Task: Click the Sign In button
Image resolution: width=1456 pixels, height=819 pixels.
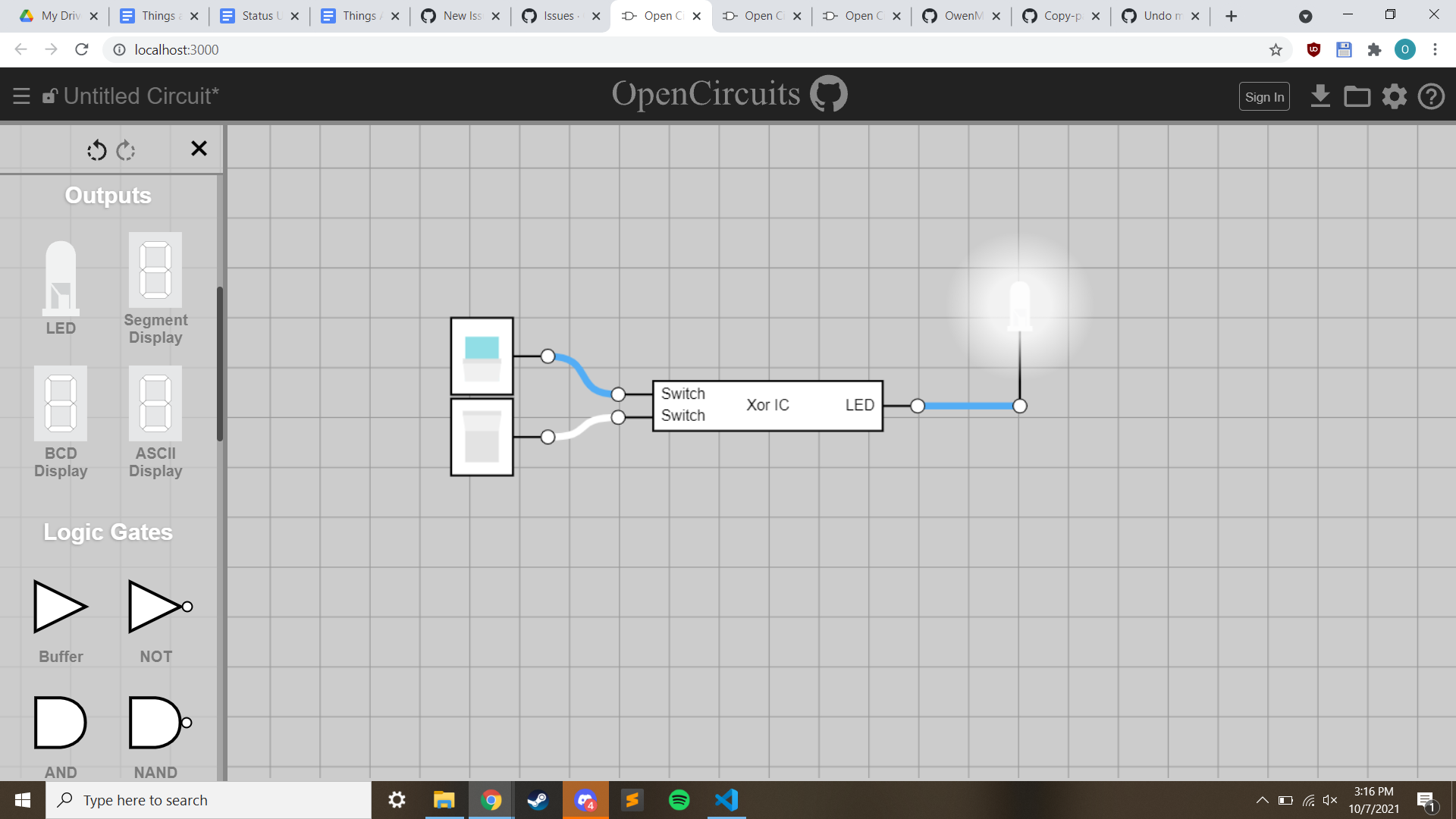Action: point(1264,96)
